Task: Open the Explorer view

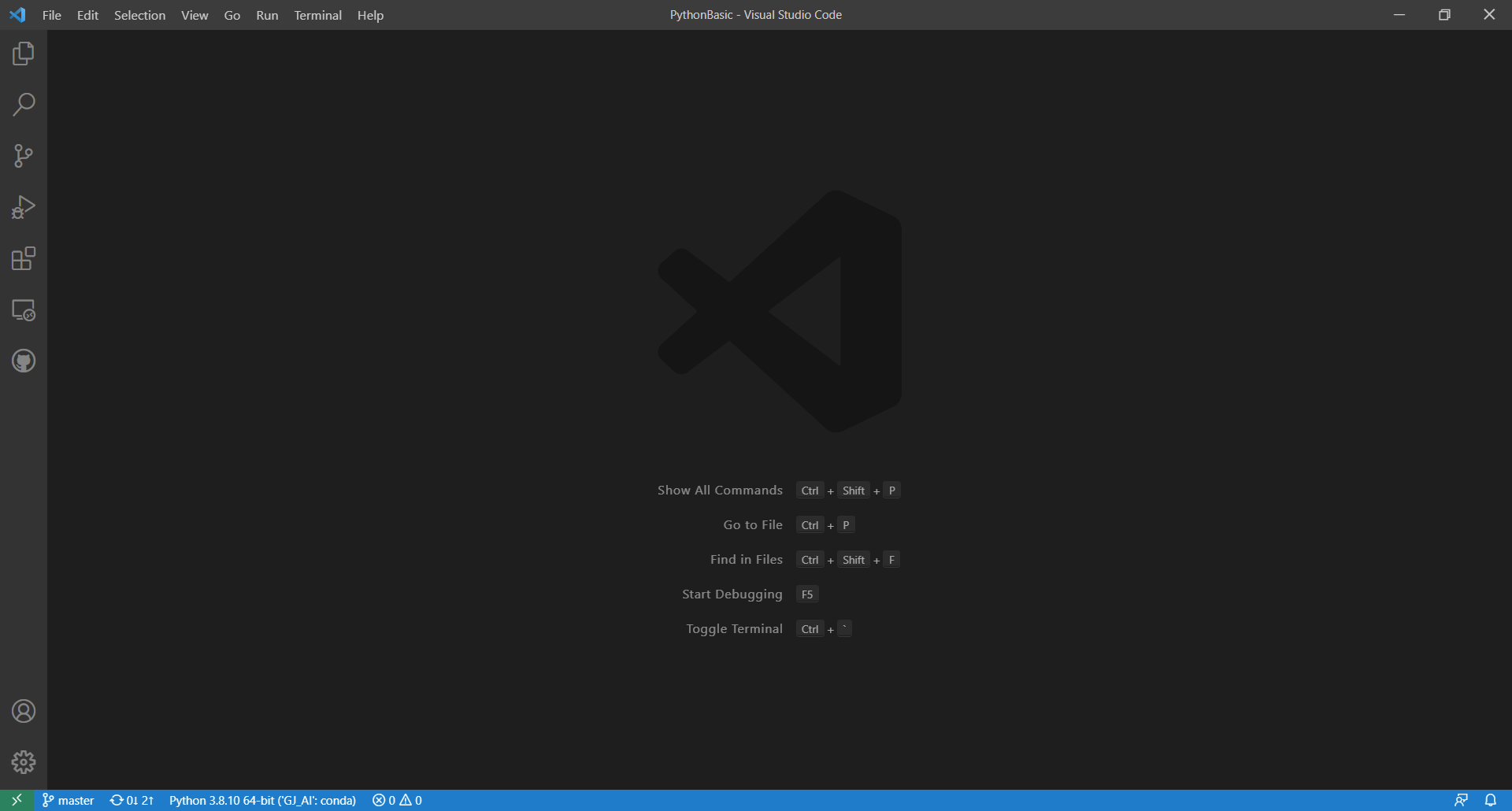Action: [x=24, y=54]
